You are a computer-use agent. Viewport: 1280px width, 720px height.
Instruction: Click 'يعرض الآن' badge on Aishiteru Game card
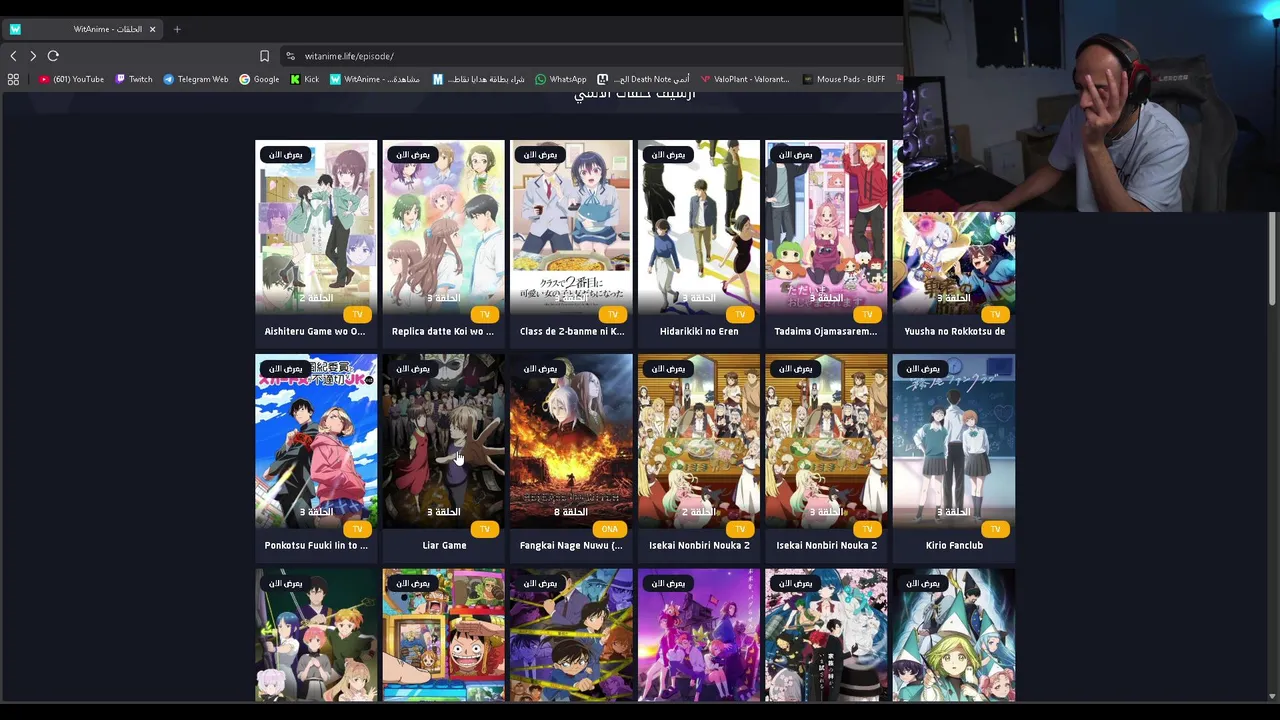(284, 154)
